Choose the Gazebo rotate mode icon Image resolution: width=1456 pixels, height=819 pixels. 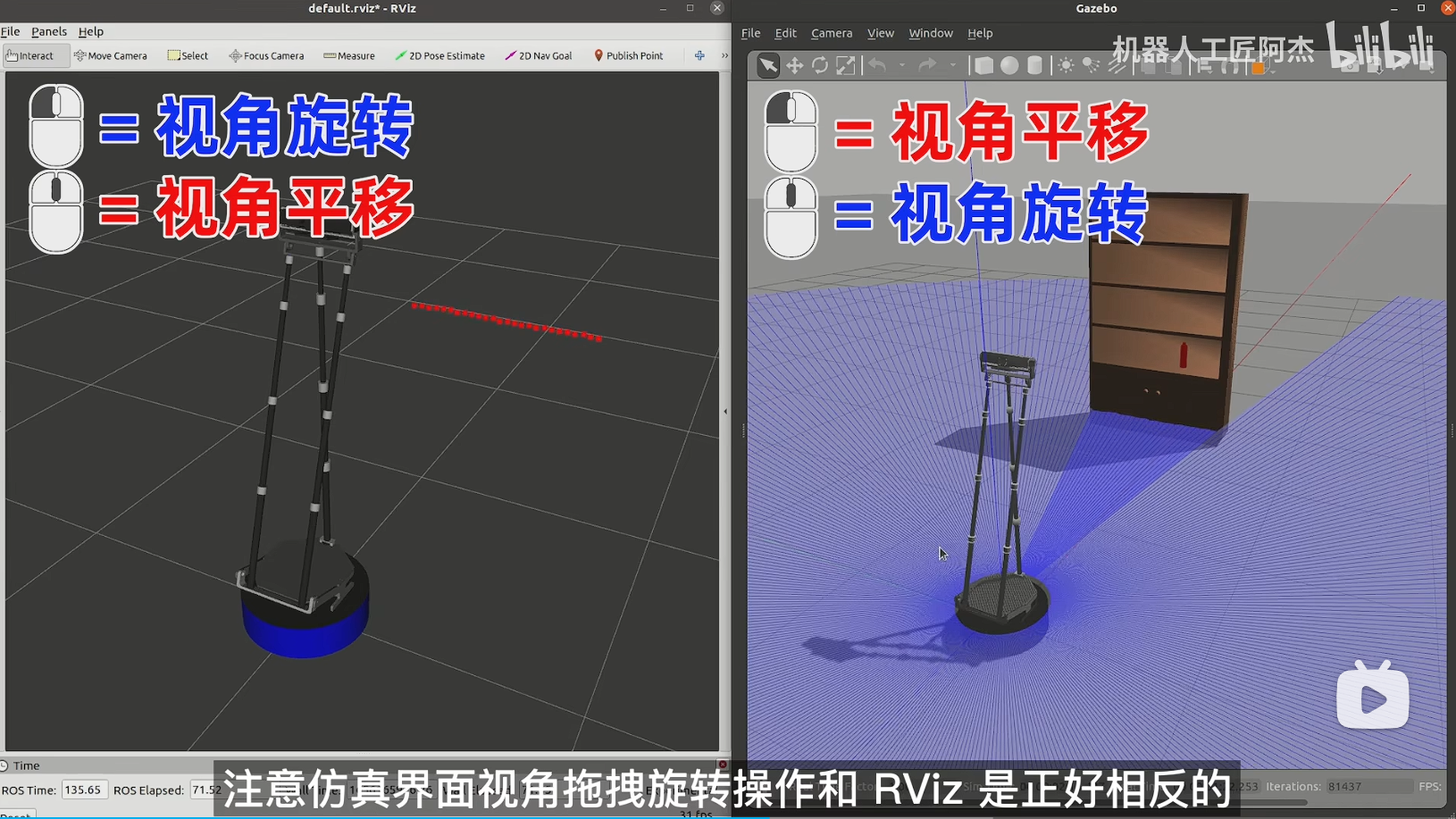point(820,65)
